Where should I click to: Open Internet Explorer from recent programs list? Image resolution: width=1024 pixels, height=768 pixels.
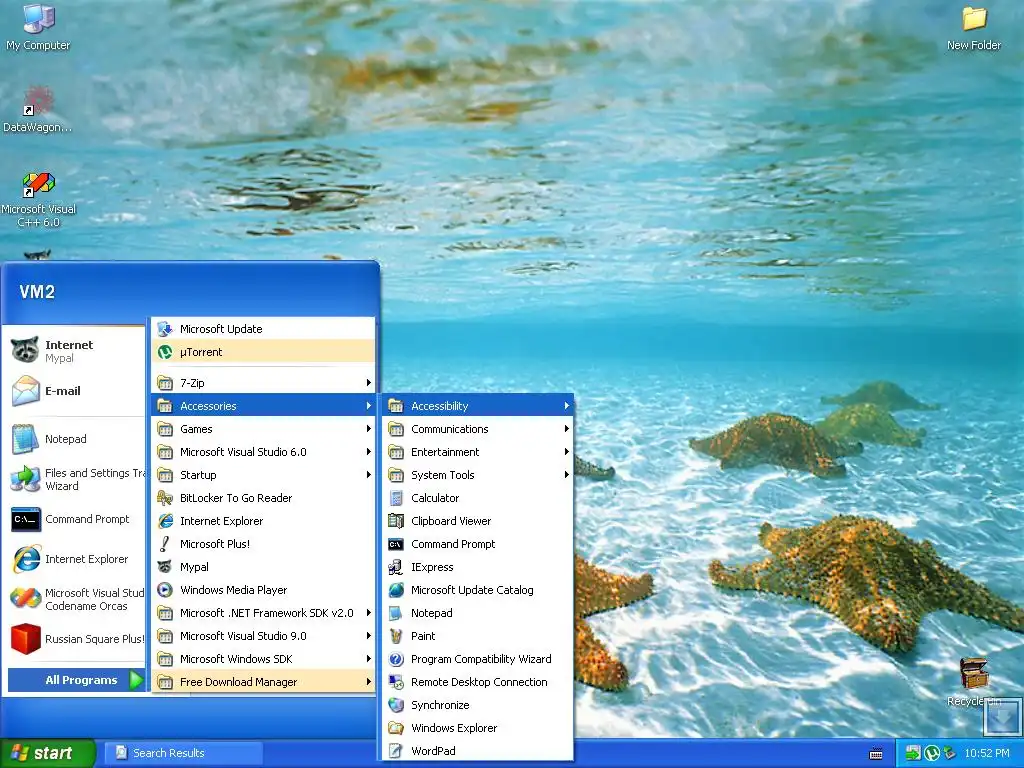pos(74,559)
